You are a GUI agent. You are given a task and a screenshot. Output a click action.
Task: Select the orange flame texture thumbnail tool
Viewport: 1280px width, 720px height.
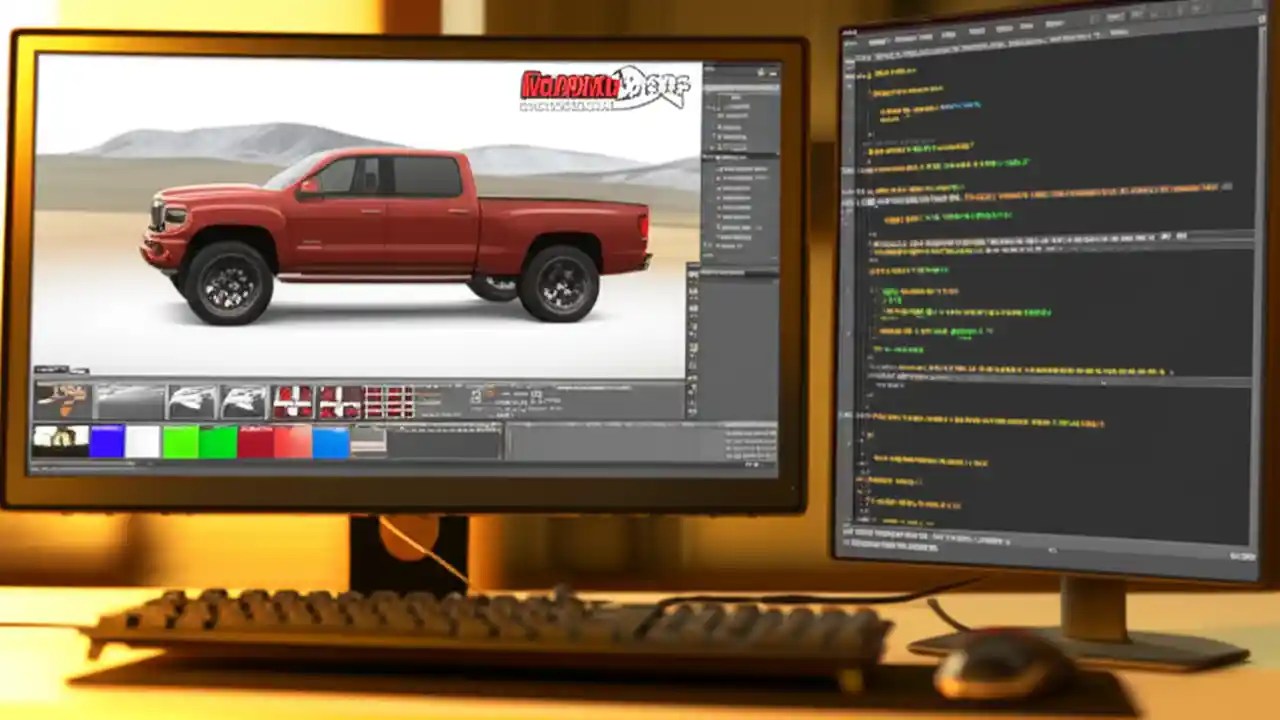click(65, 398)
